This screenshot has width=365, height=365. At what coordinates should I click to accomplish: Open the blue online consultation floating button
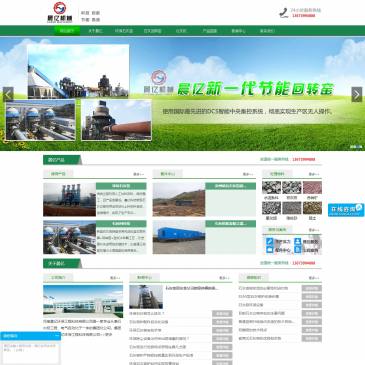[346, 210]
